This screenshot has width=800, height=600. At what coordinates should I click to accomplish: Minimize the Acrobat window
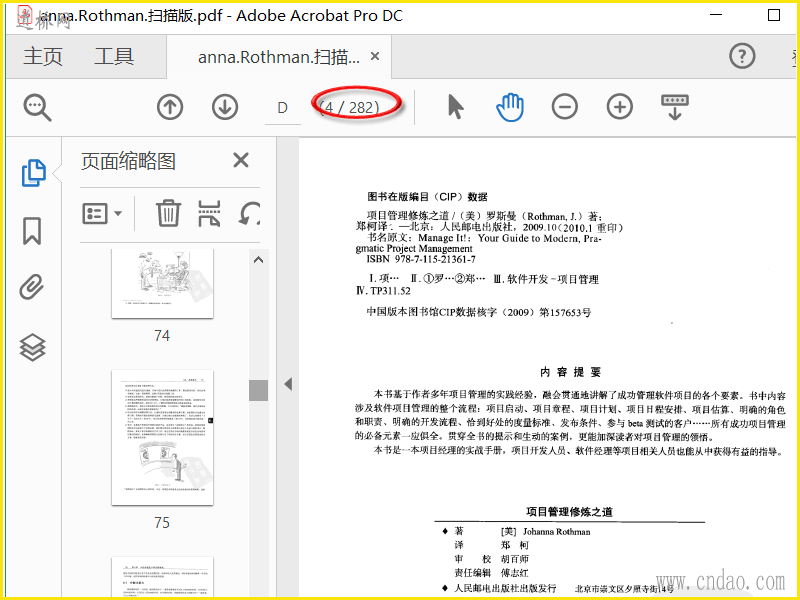716,15
